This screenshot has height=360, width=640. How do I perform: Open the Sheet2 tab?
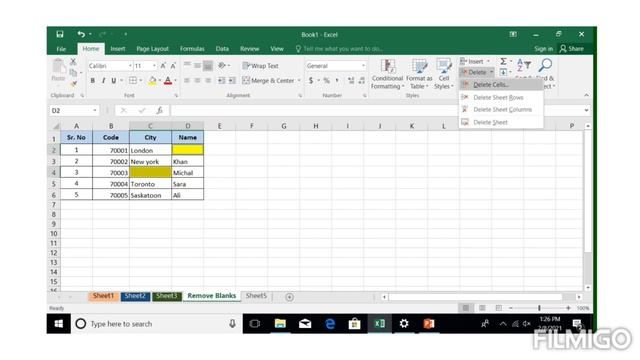point(135,296)
